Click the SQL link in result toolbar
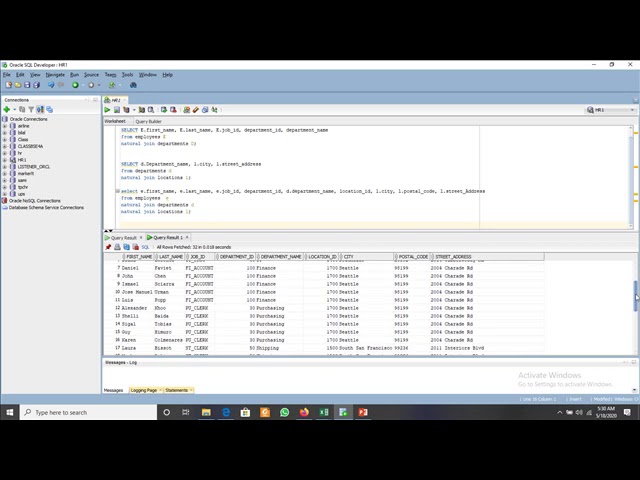Viewport: 640px width, 480px height. [145, 247]
